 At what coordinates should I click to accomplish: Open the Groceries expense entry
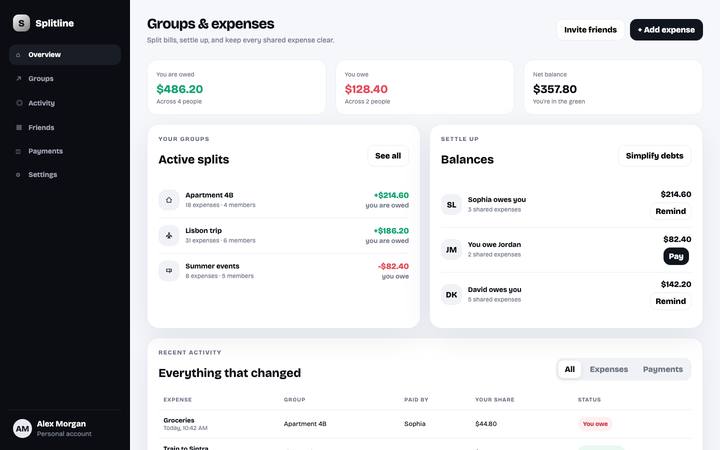pyautogui.click(x=179, y=420)
